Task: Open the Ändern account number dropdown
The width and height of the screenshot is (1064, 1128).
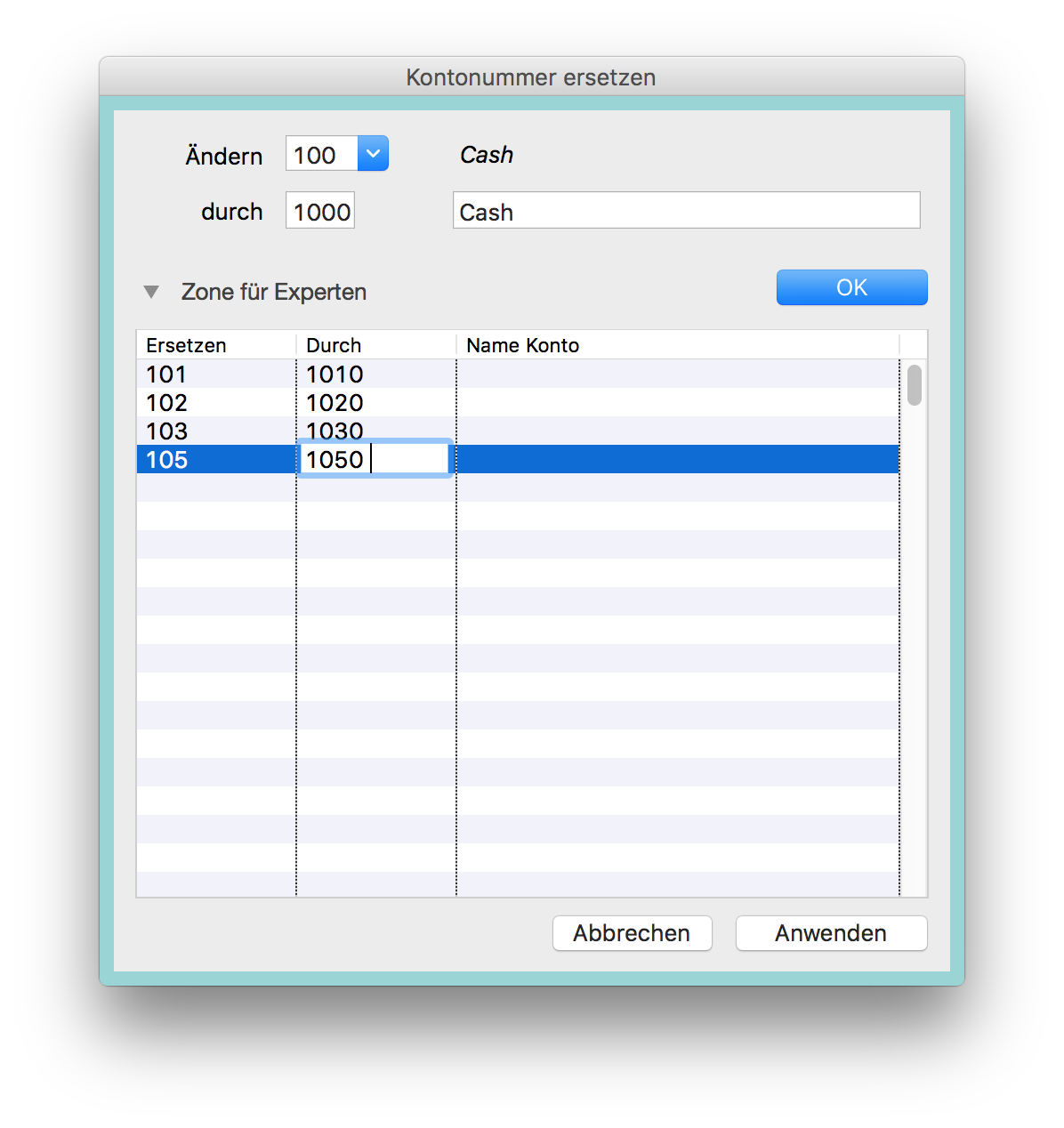Action: (373, 154)
